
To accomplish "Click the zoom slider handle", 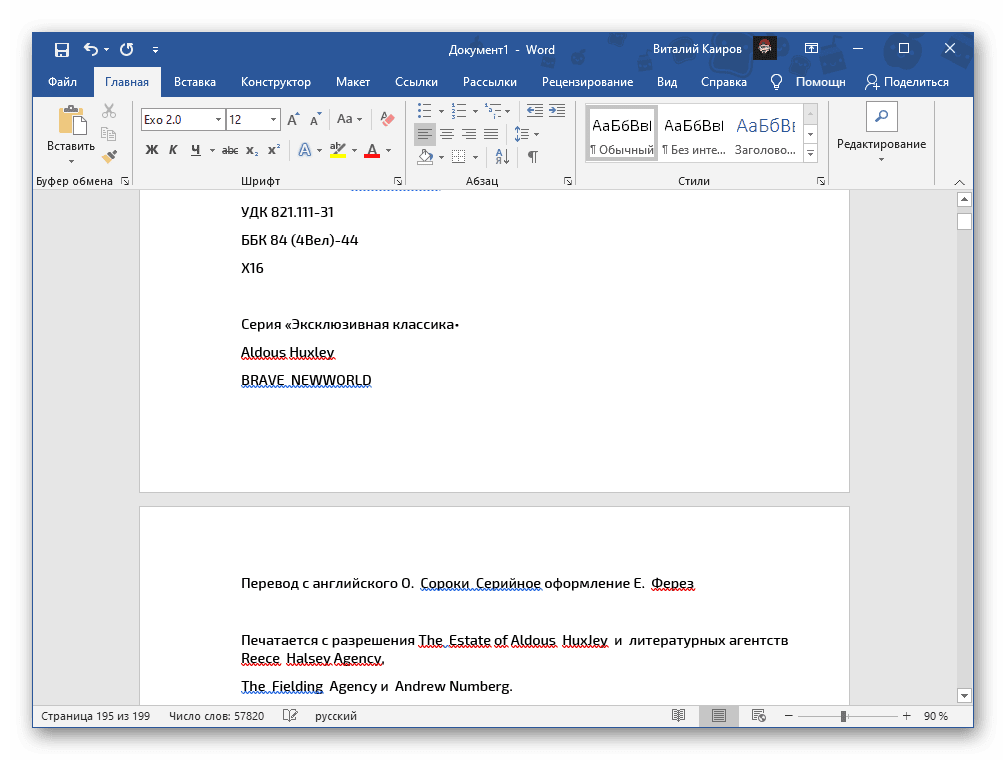I will click(x=843, y=716).
